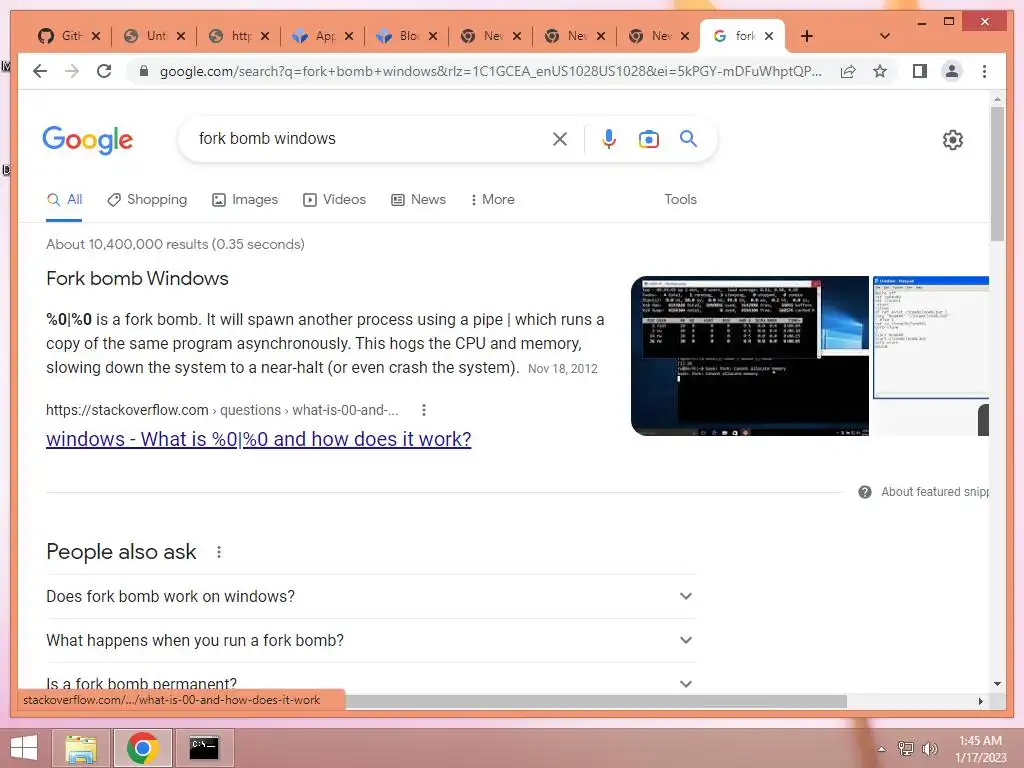This screenshot has height=768, width=1024.
Task: Open Videos results filter
Action: pos(334,199)
